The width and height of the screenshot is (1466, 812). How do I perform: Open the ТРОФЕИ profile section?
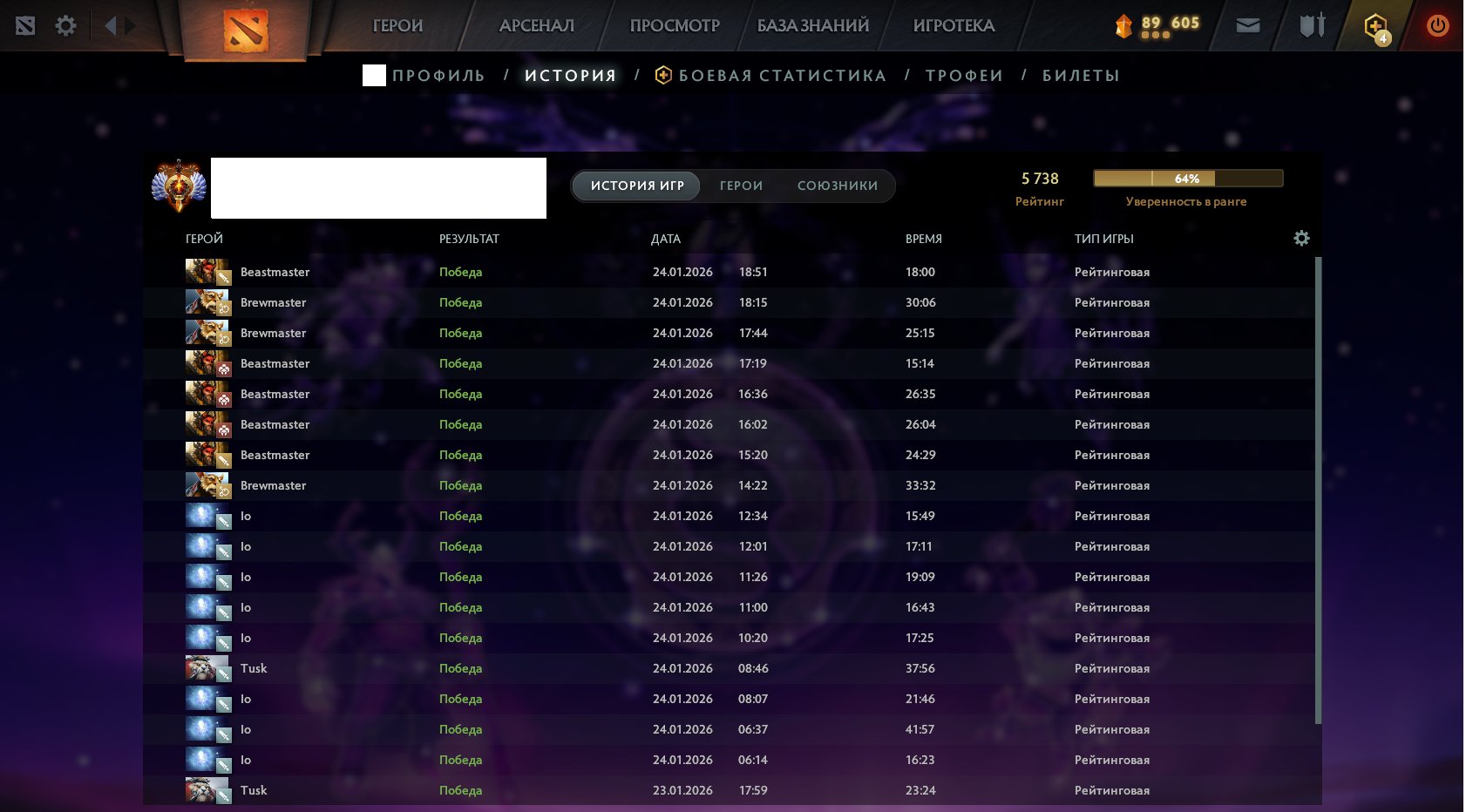(x=964, y=76)
